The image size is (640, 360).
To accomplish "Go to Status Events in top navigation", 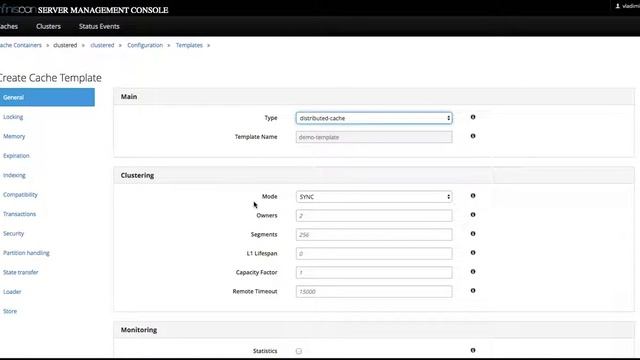I will tap(99, 26).
